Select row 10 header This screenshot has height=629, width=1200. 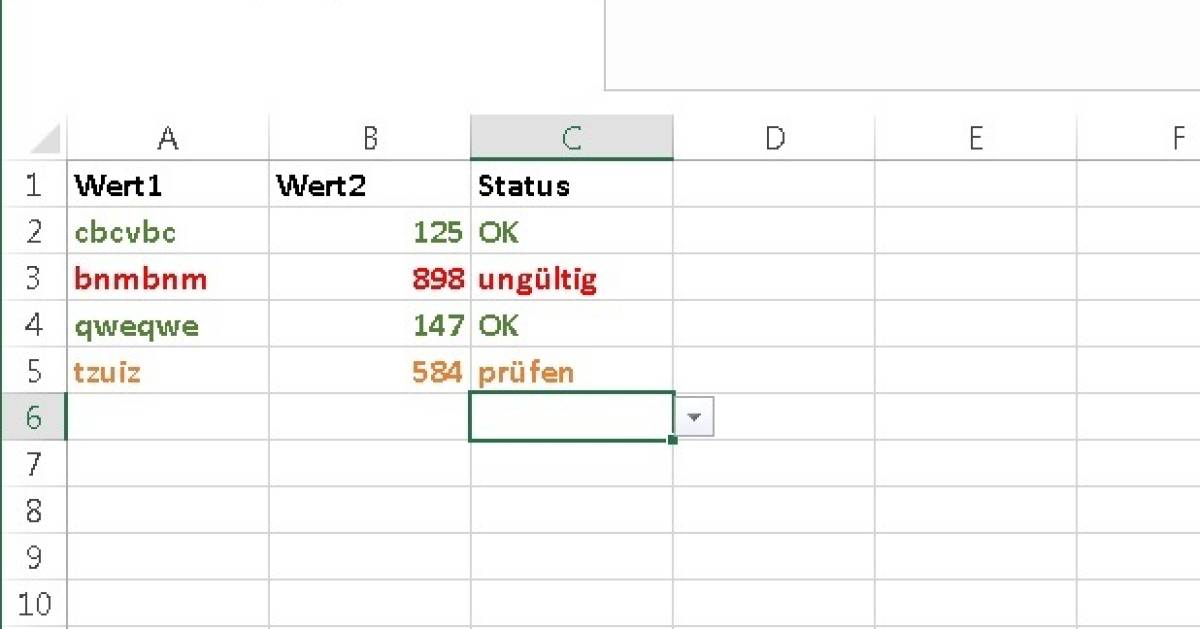[33, 604]
